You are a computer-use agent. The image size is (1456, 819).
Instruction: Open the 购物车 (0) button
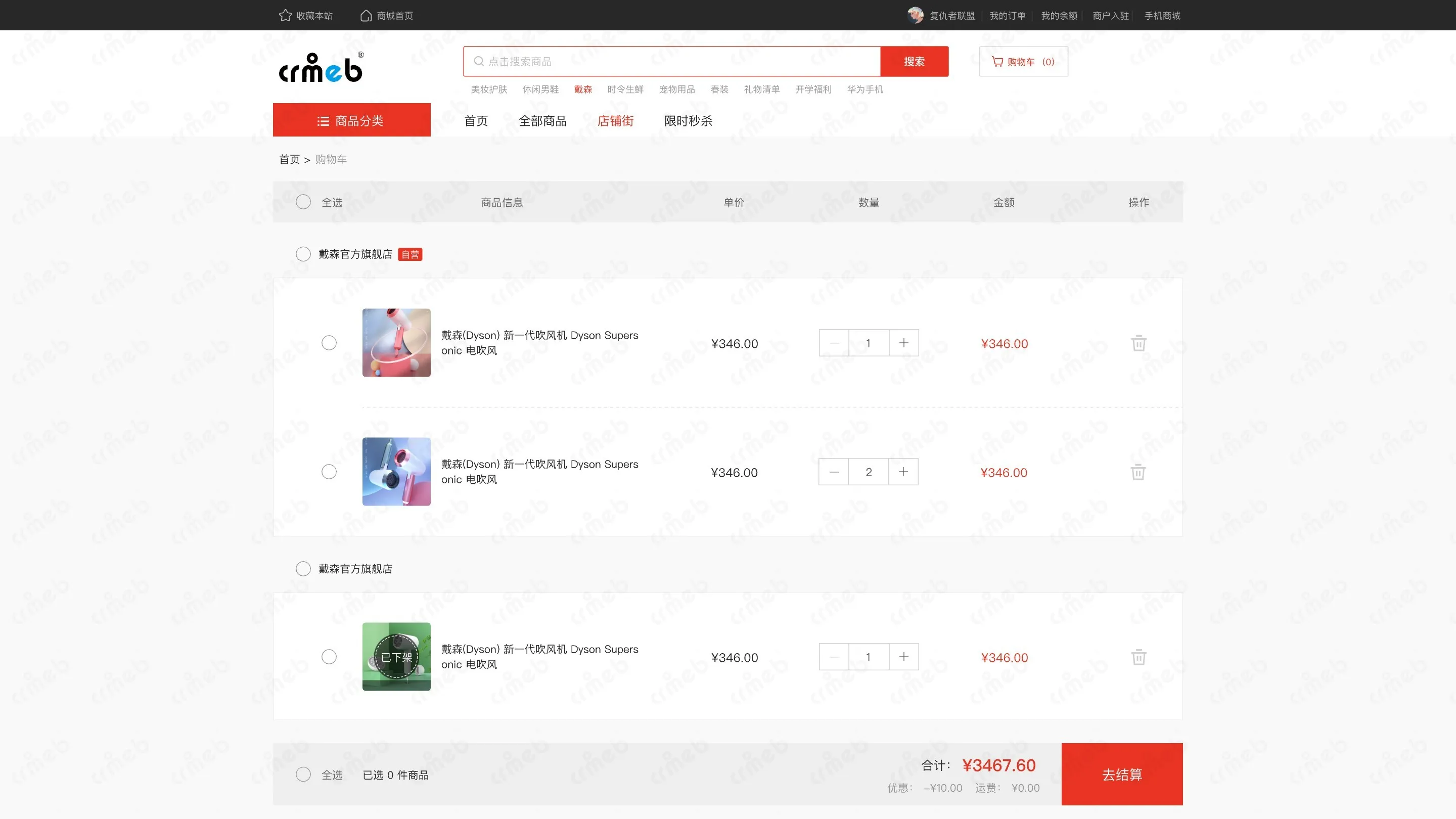coord(1024,61)
